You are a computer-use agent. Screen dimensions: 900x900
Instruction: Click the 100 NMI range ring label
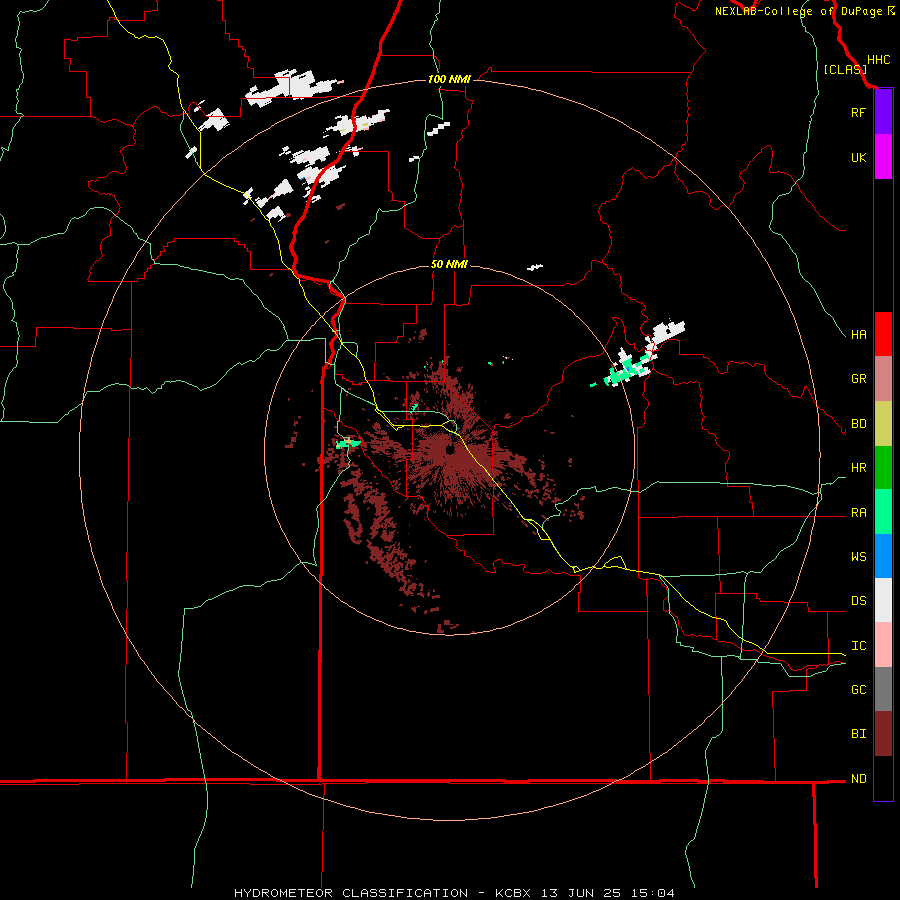coord(449,79)
